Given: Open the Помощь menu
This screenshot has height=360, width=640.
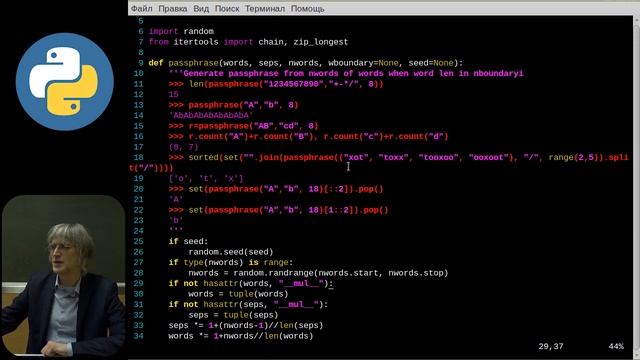Looking at the screenshot, I should pyautogui.click(x=308, y=9).
